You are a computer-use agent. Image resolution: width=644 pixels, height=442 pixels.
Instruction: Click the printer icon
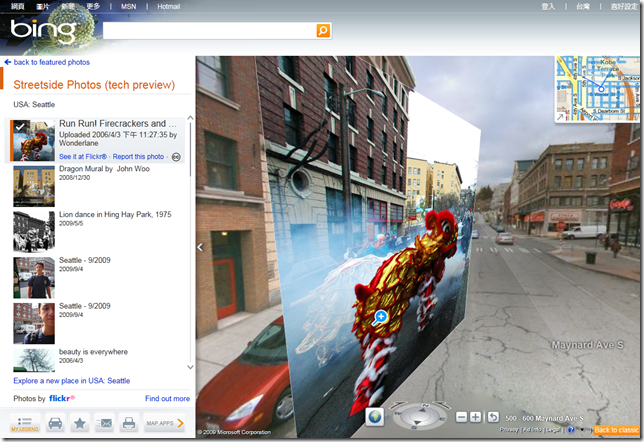[x=129, y=423]
